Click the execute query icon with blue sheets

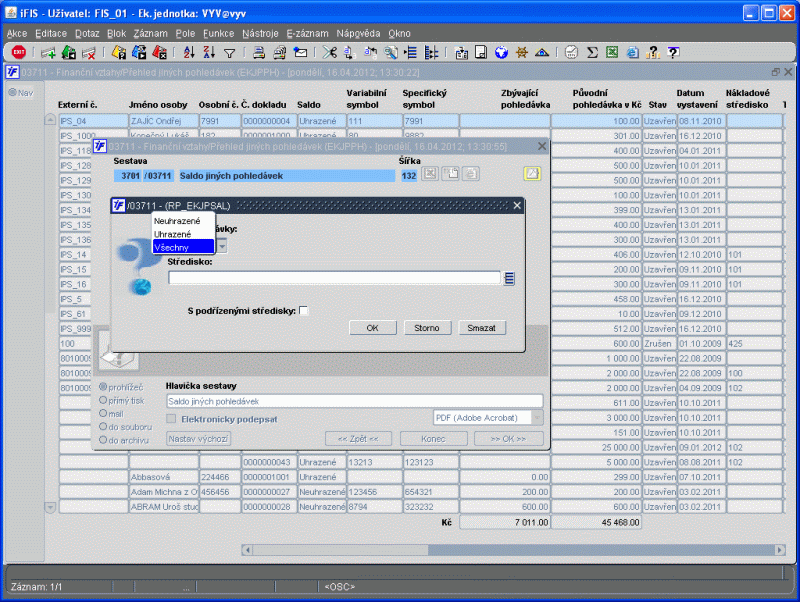tap(139, 52)
